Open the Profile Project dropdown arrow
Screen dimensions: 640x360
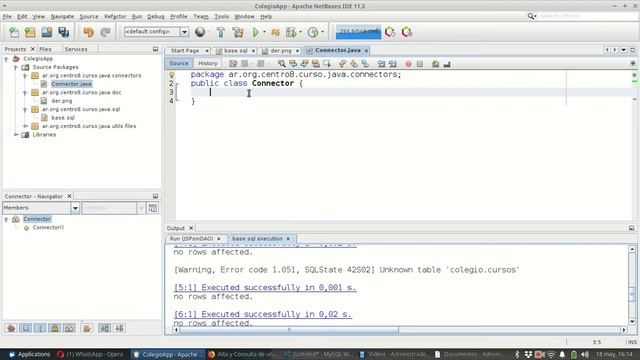tap(300, 32)
